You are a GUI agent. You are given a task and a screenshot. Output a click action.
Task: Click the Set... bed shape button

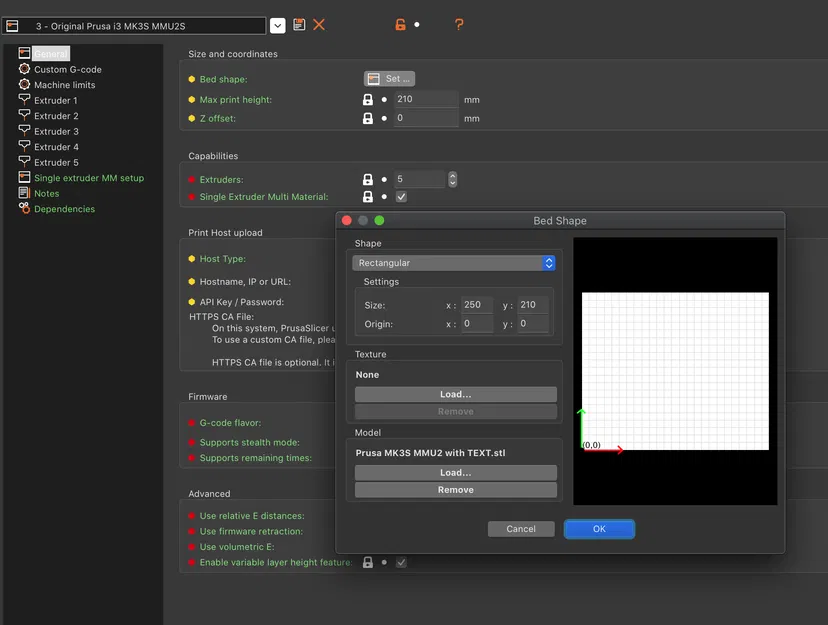(x=389, y=79)
